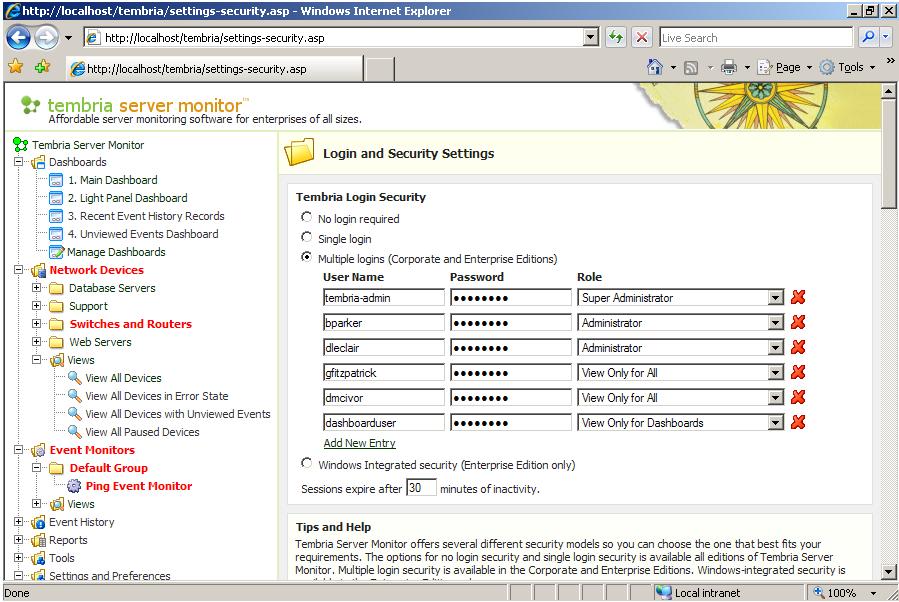Click the Stop loading red X icon
This screenshot has width=899, height=602.
[x=642, y=38]
